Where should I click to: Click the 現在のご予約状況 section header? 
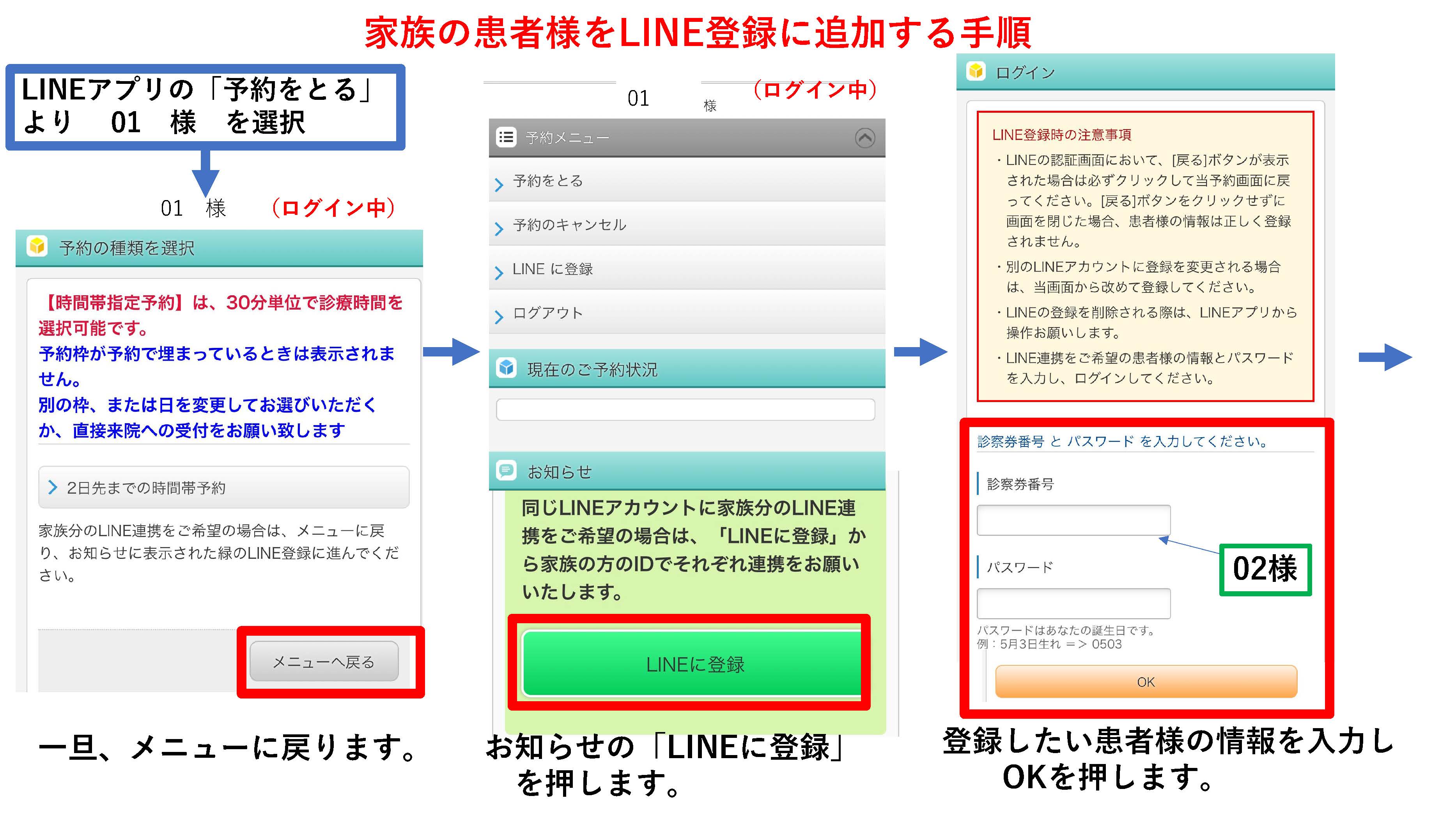[687, 369]
